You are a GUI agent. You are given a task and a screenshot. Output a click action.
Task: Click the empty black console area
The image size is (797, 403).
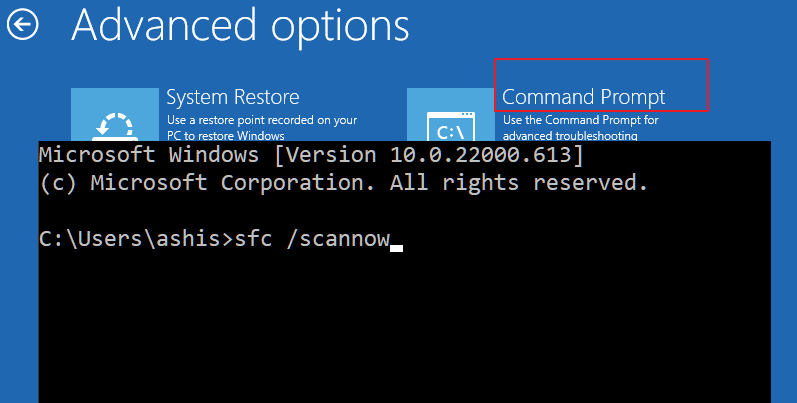(400, 330)
